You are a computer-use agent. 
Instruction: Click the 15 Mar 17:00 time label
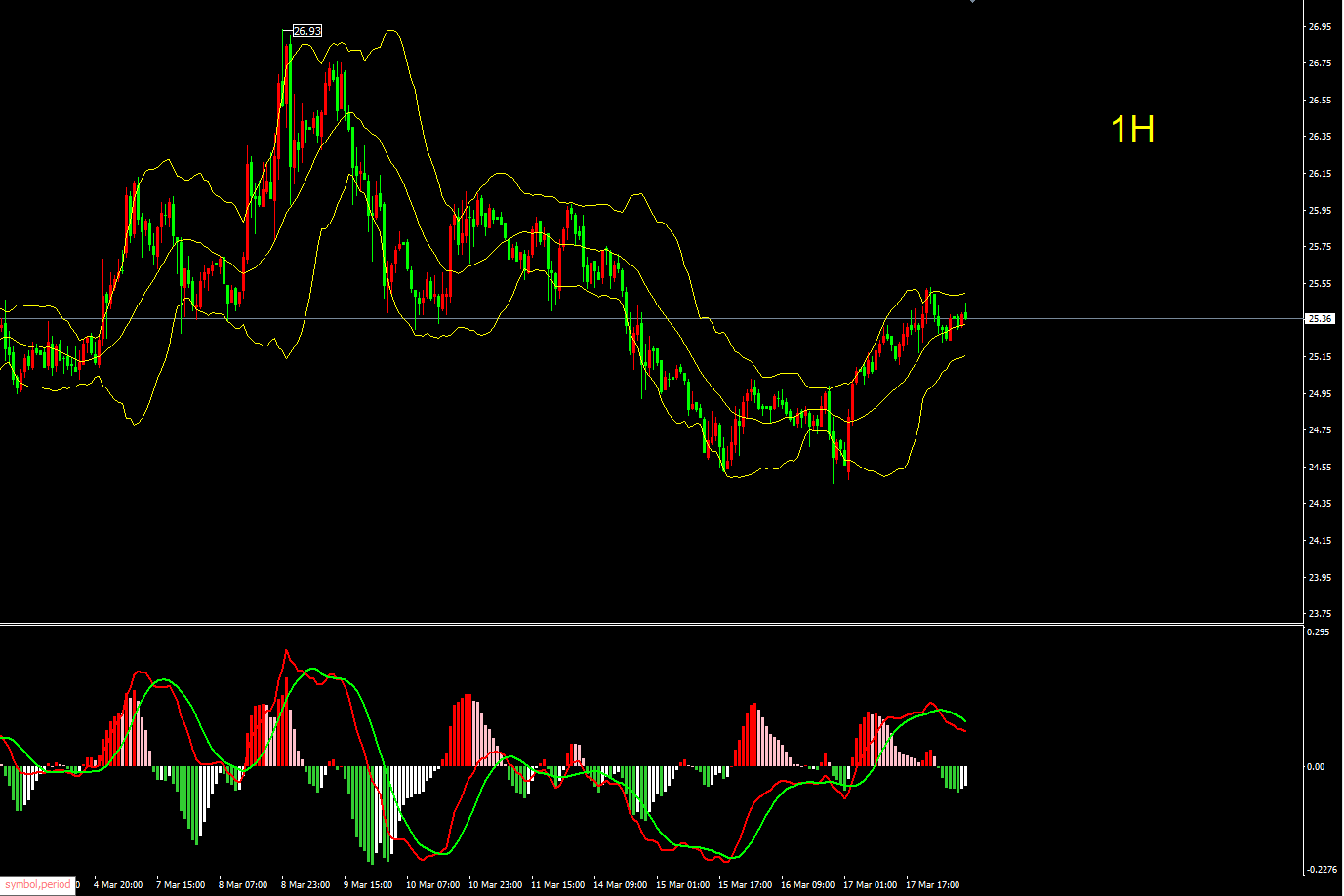point(745,885)
